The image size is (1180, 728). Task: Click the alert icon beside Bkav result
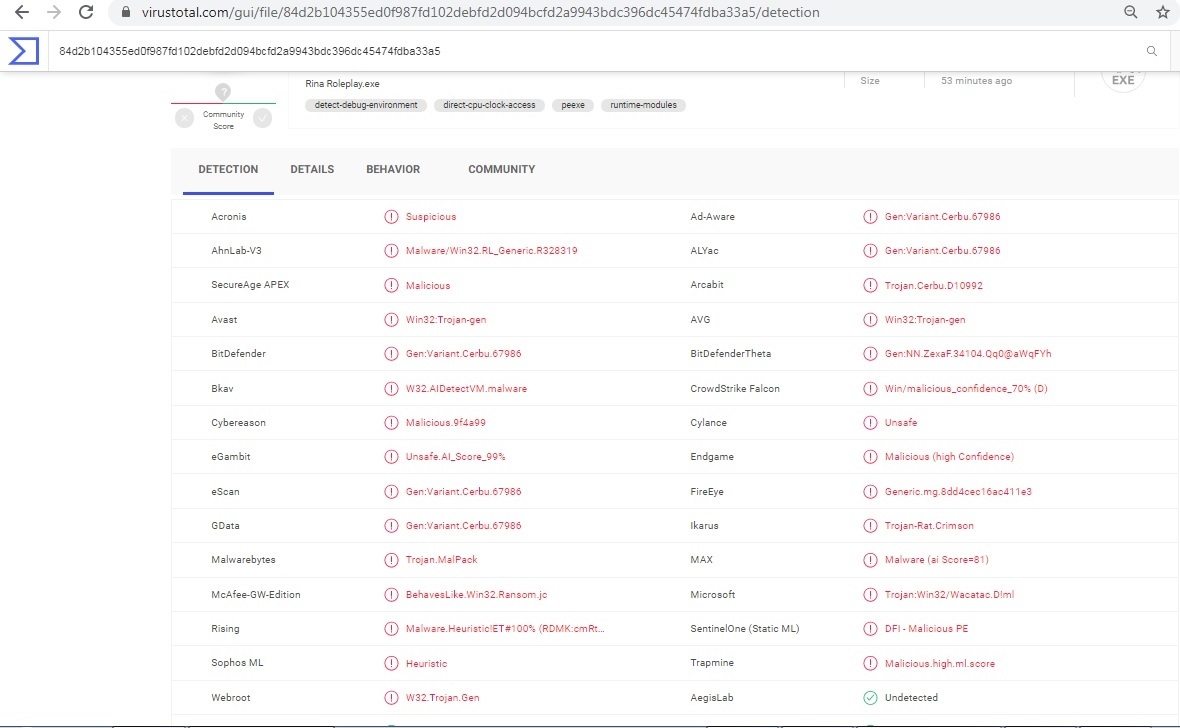[391, 388]
